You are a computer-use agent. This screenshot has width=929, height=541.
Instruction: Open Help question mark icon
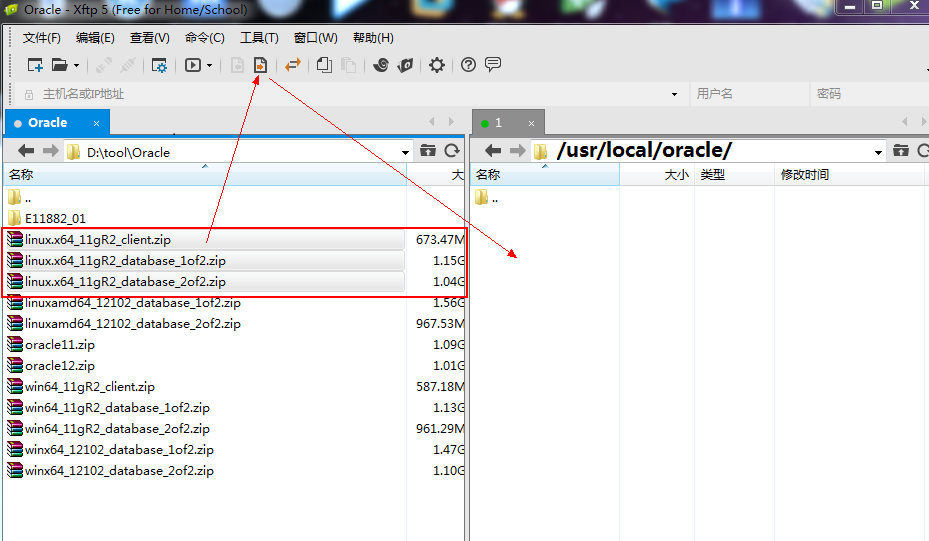(468, 65)
